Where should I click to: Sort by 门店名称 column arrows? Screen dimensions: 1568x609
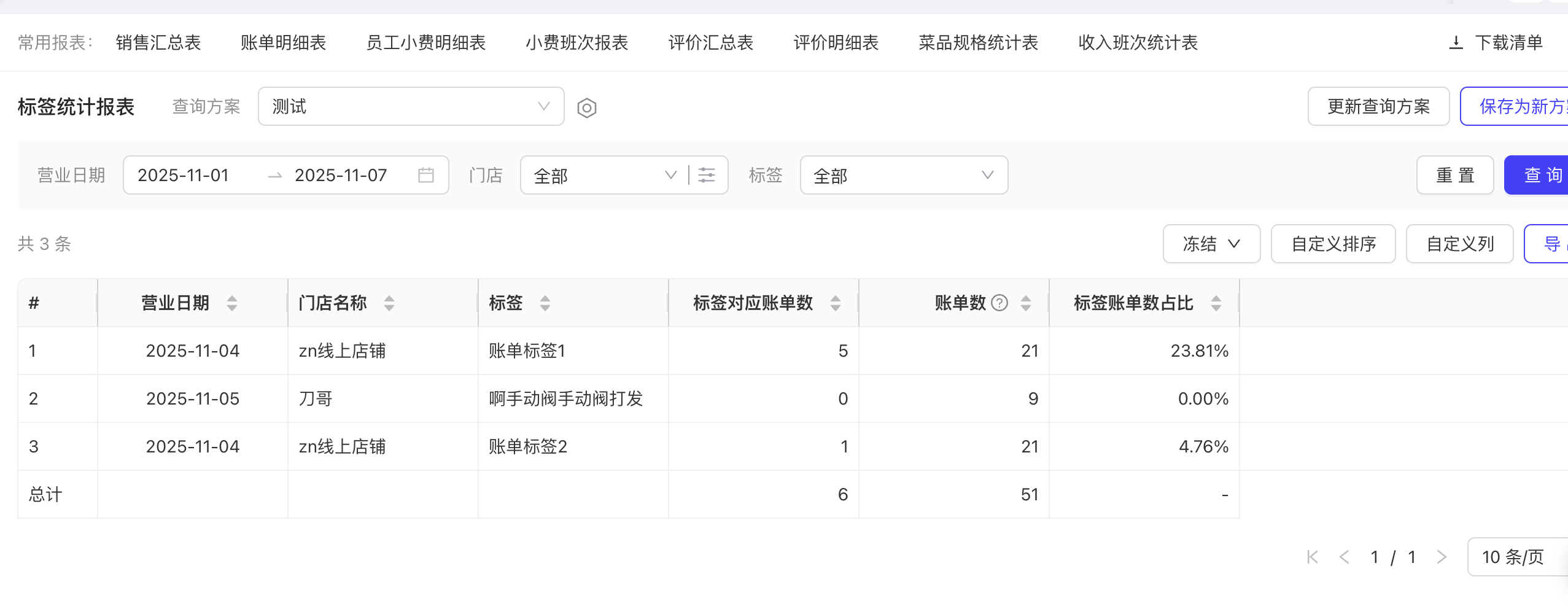click(x=389, y=303)
